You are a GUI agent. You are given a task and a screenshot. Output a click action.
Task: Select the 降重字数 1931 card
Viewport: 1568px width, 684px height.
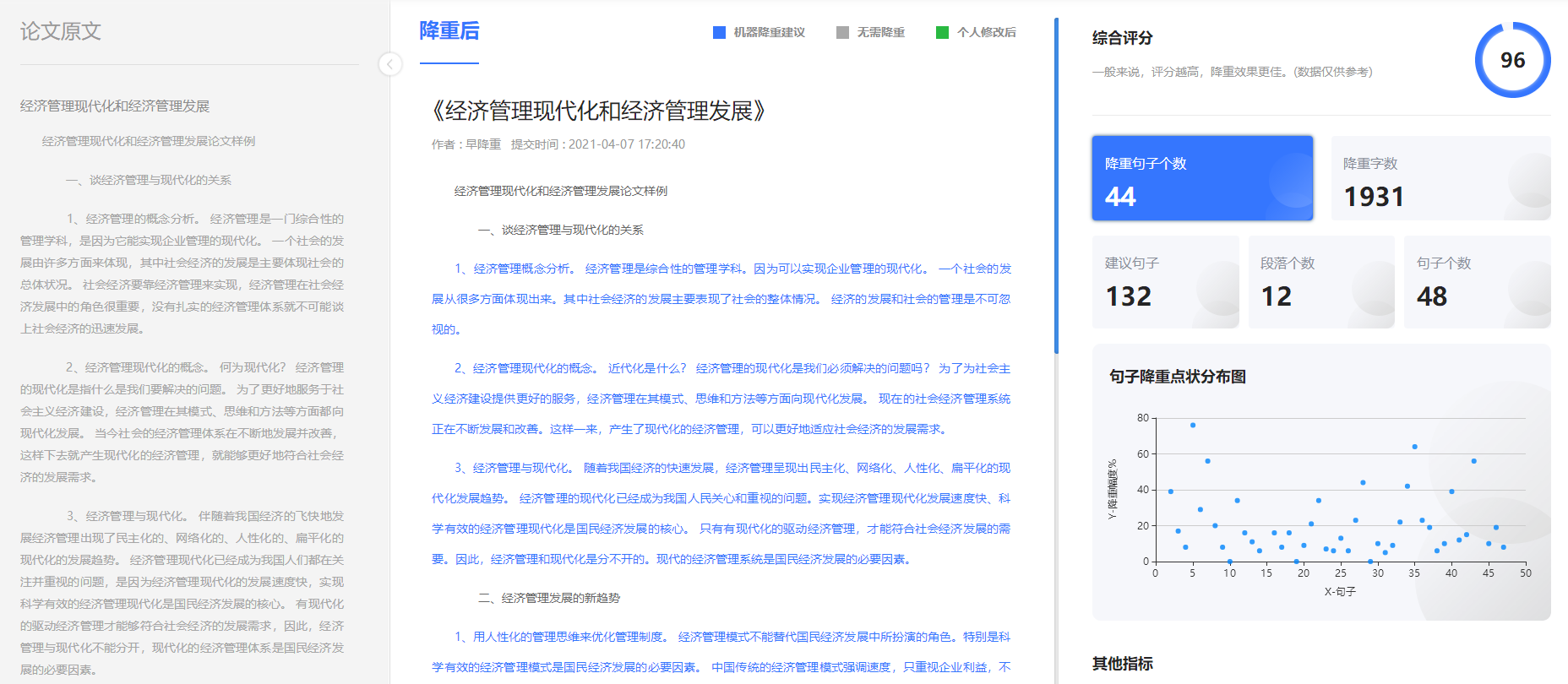point(1440,178)
